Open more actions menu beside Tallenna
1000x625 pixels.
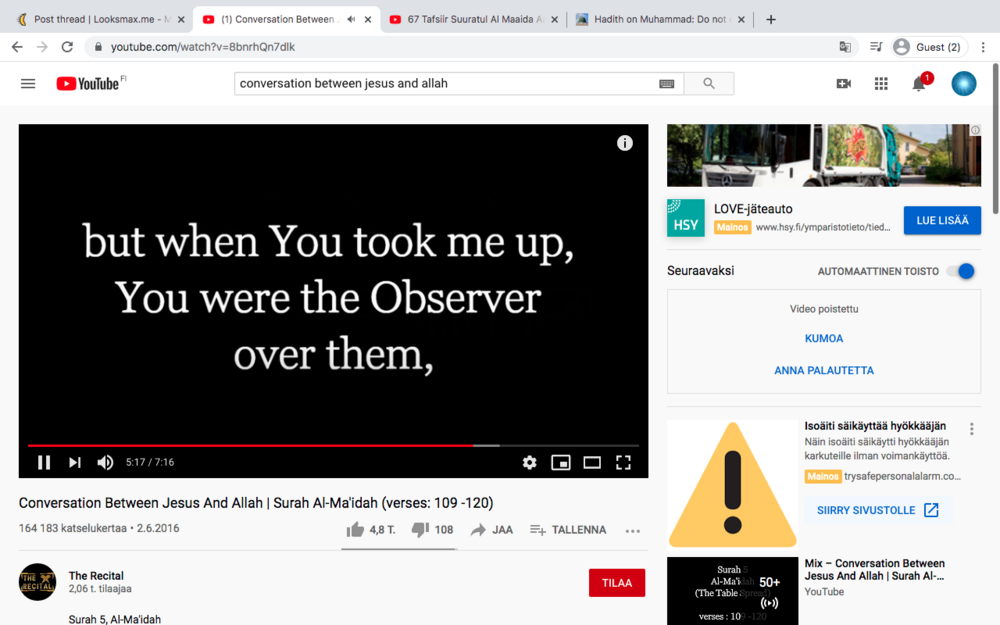click(632, 531)
